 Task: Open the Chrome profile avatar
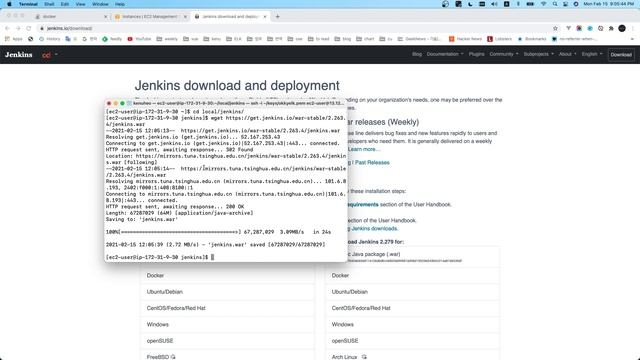tap(622, 28)
